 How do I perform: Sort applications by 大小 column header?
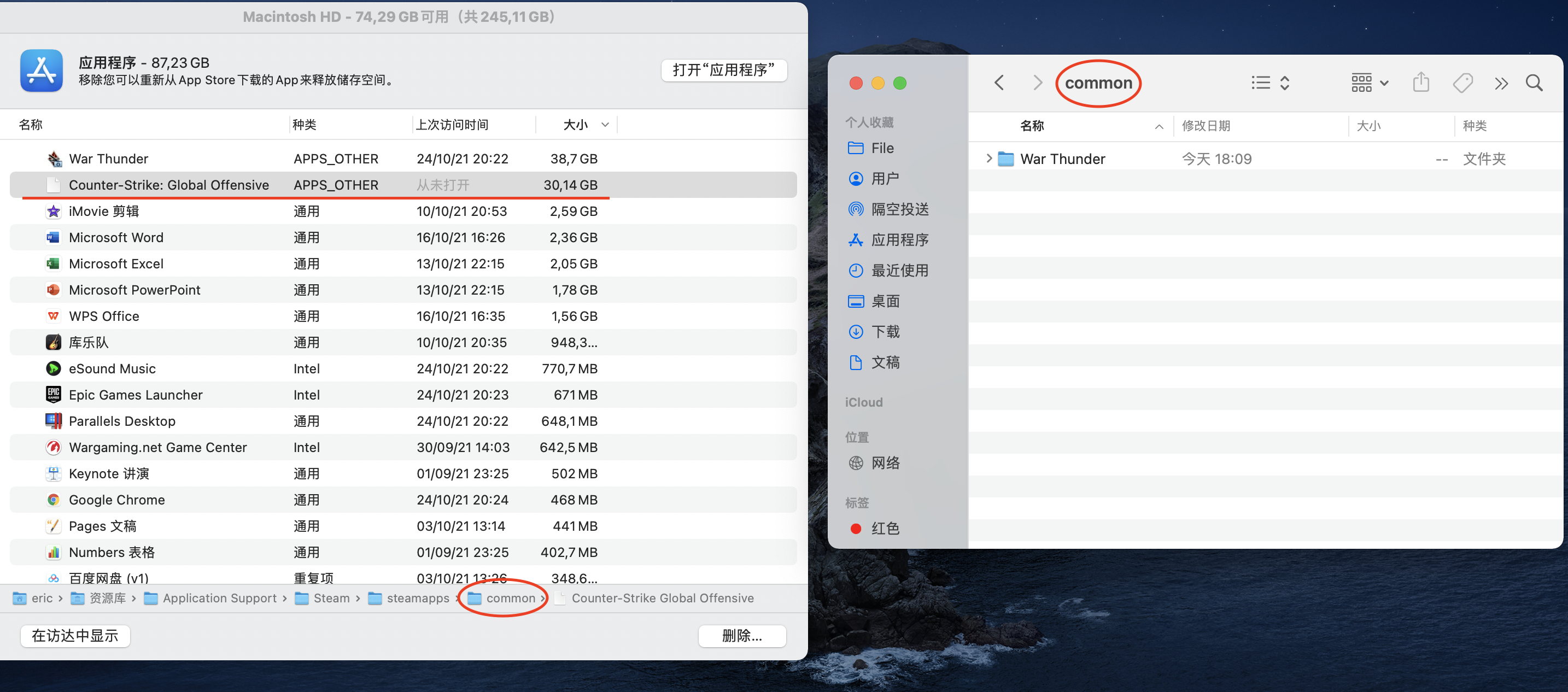(x=575, y=125)
